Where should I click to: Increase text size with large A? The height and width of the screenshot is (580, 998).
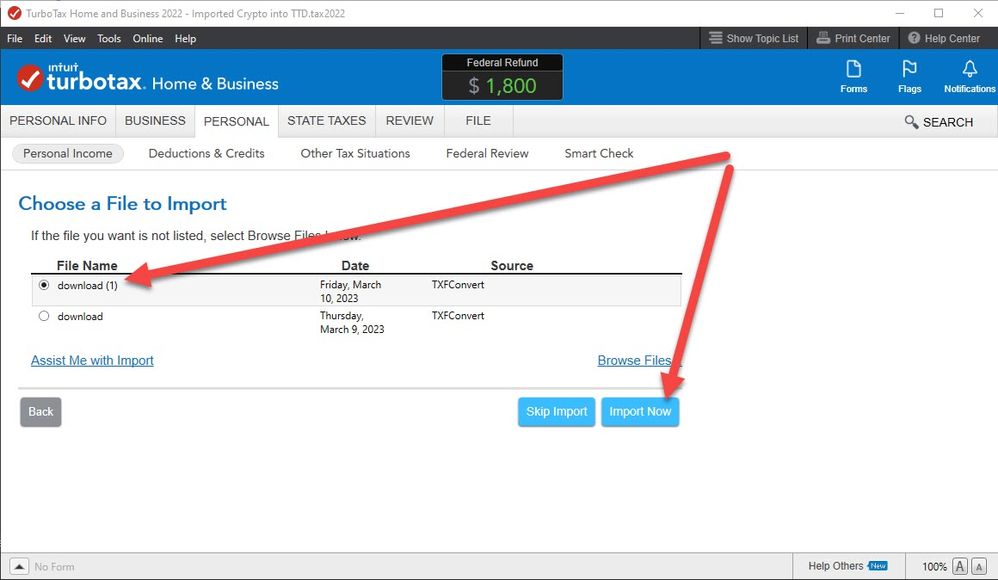[980, 567]
